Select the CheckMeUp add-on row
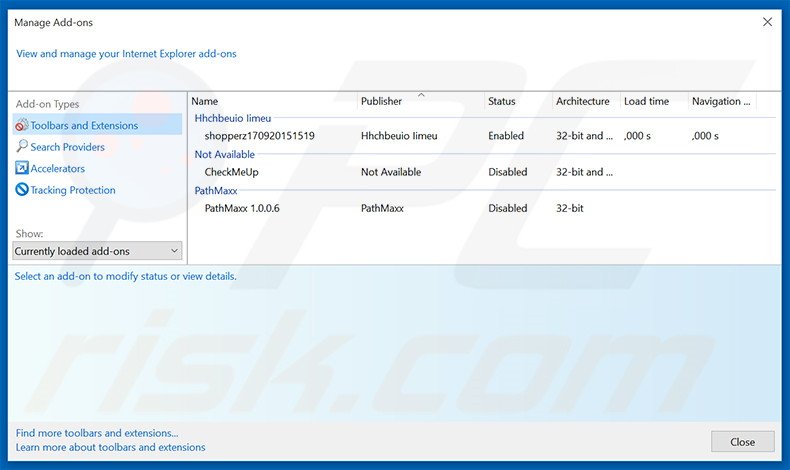The height and width of the screenshot is (470, 790). click(x=482, y=172)
